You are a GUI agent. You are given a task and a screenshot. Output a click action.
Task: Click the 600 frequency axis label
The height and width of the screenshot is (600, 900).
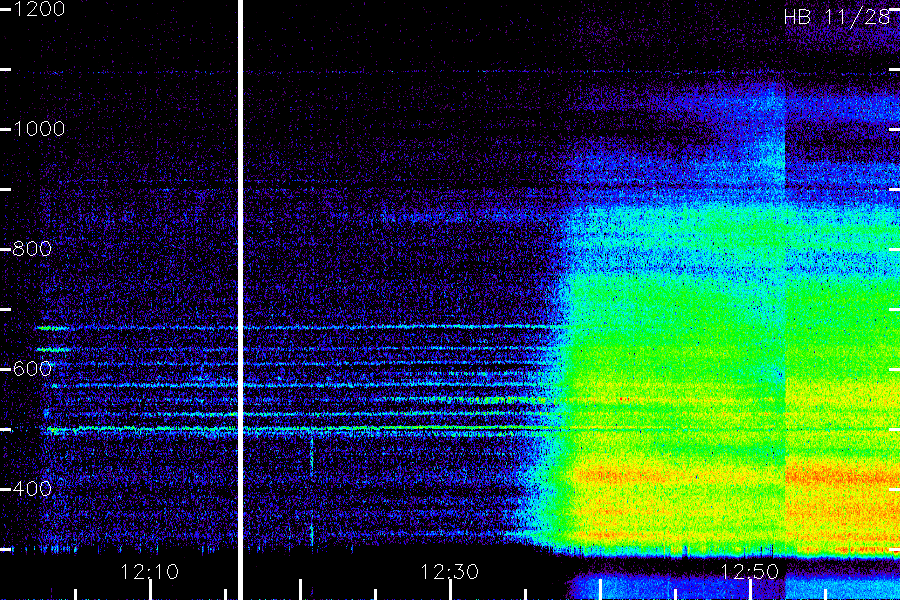pos(32,369)
